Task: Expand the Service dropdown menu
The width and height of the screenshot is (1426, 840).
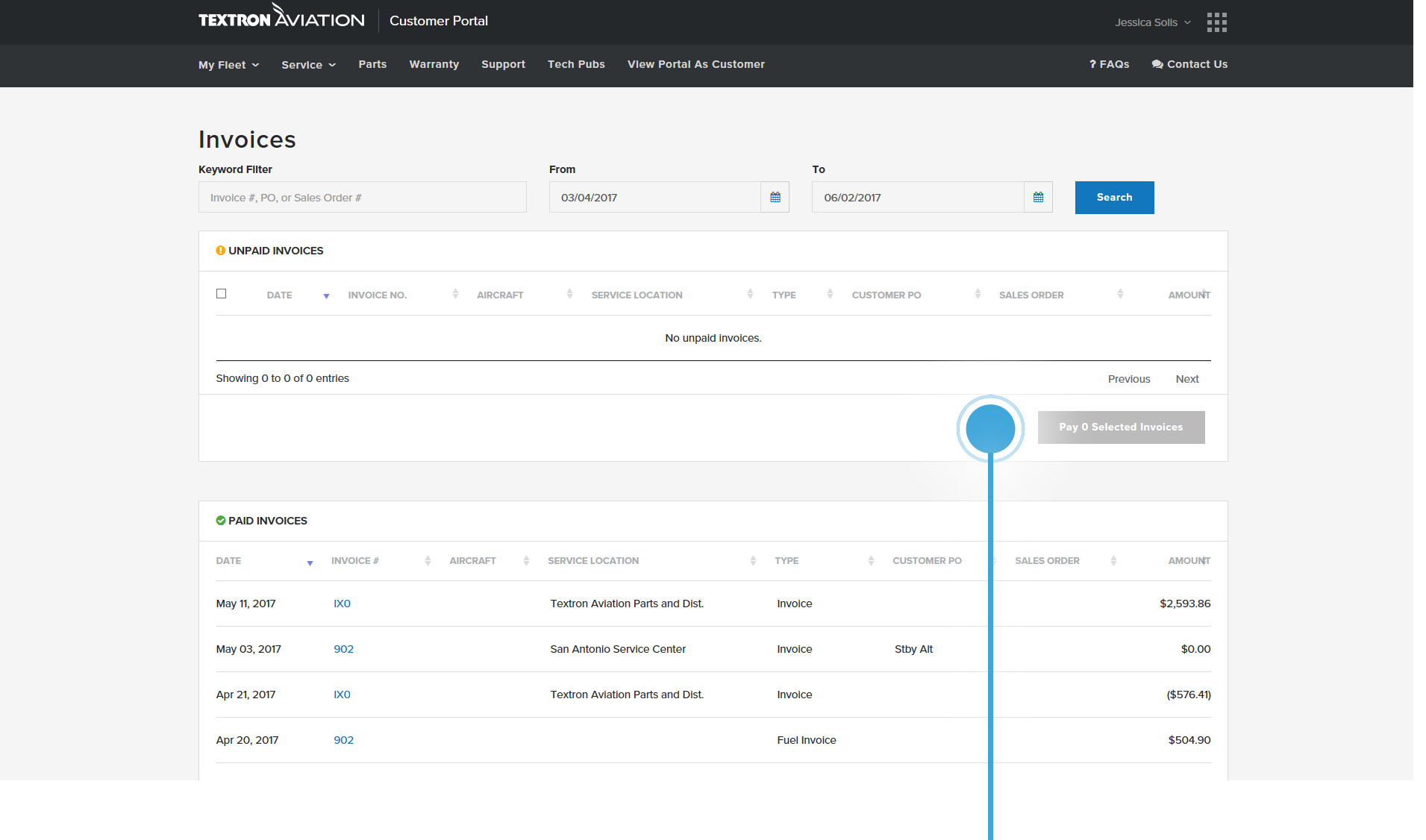Action: click(308, 65)
